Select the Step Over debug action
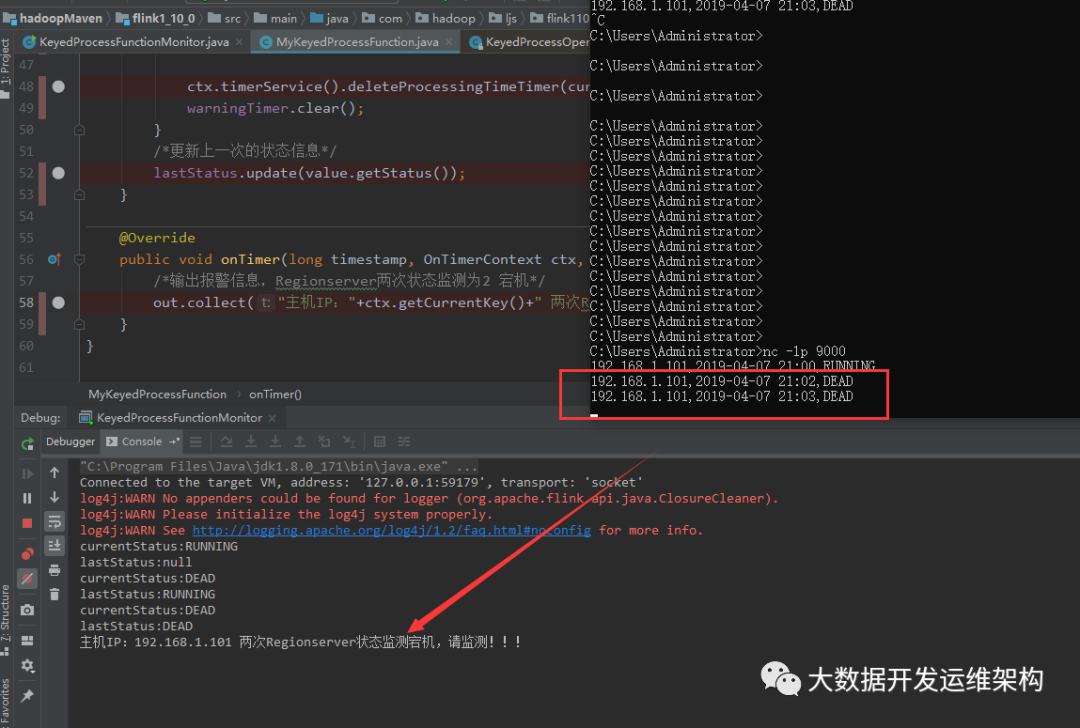Screen dimensions: 1080x728 point(228,441)
